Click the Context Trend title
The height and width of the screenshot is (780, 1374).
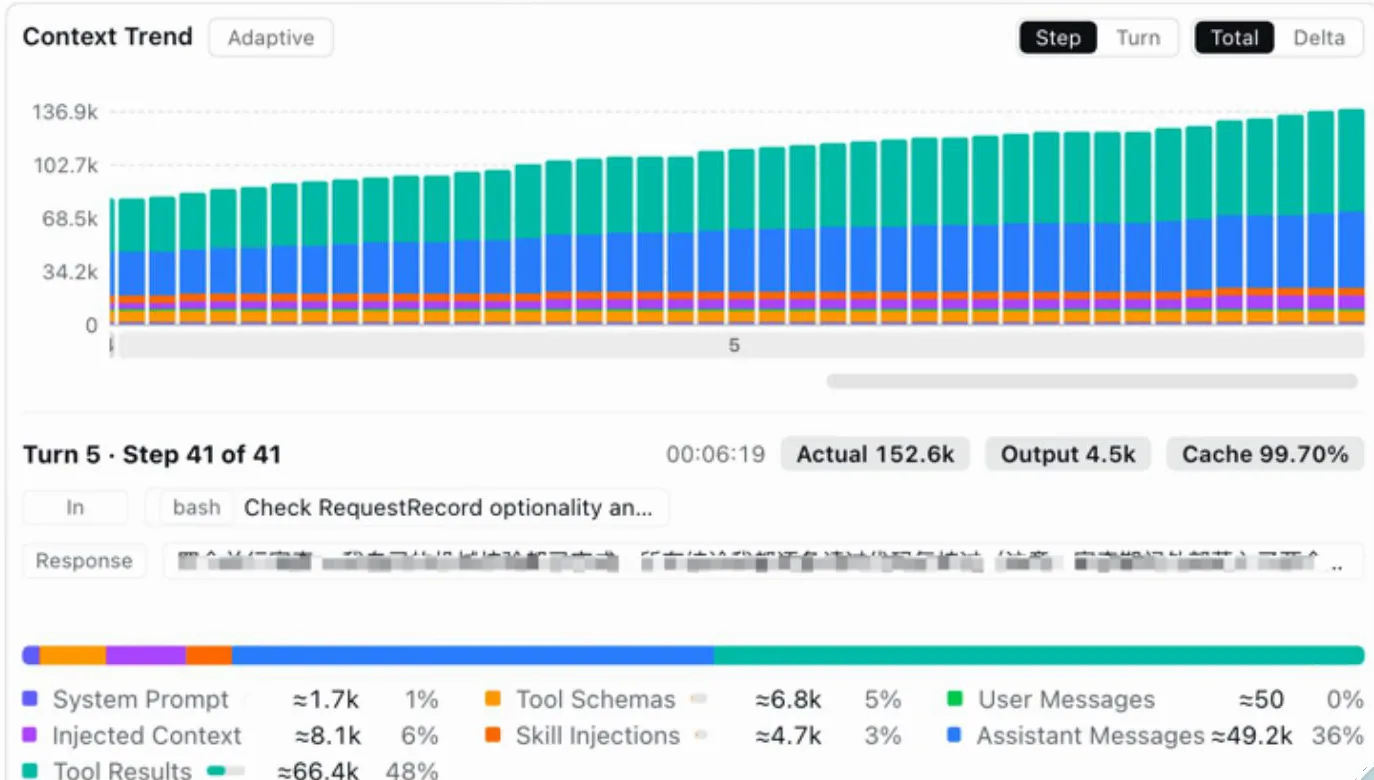107,37
